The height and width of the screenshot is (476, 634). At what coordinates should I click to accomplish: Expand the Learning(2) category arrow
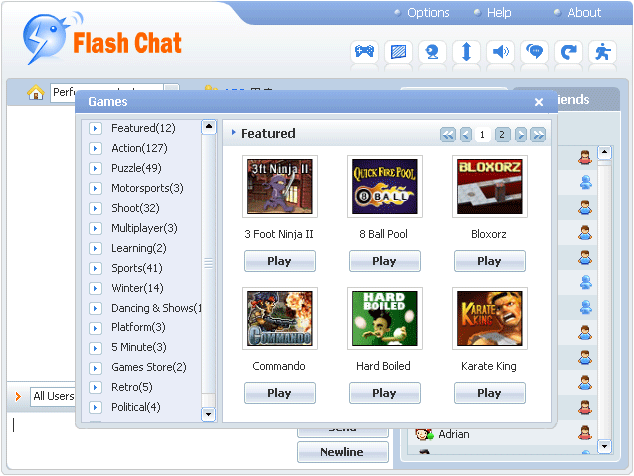click(x=95, y=248)
